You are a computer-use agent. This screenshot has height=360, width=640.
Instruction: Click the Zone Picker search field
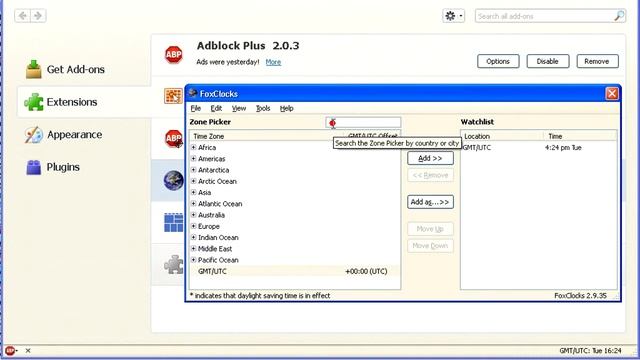click(363, 122)
